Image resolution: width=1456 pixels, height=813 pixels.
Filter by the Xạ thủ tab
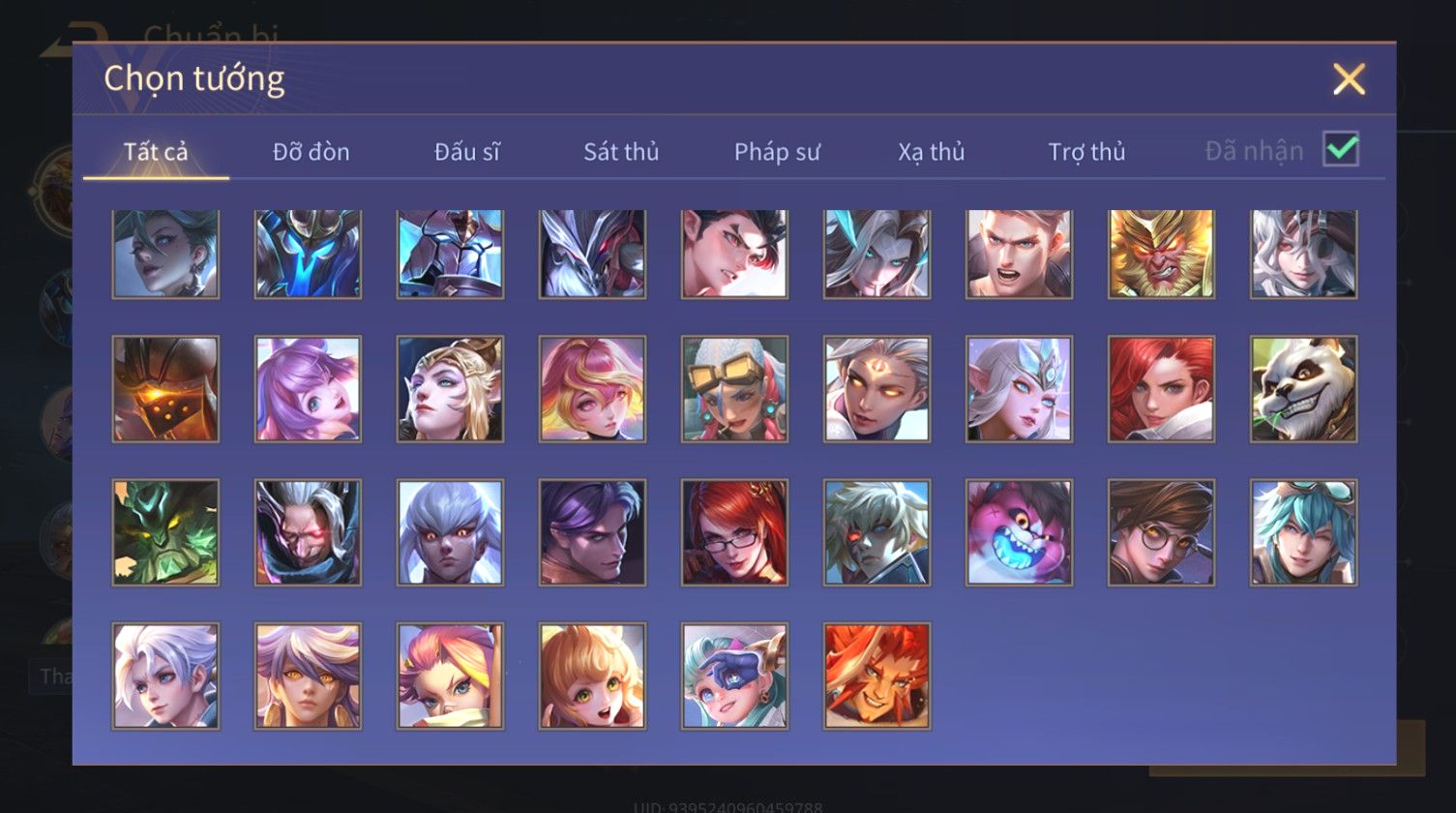coord(932,152)
